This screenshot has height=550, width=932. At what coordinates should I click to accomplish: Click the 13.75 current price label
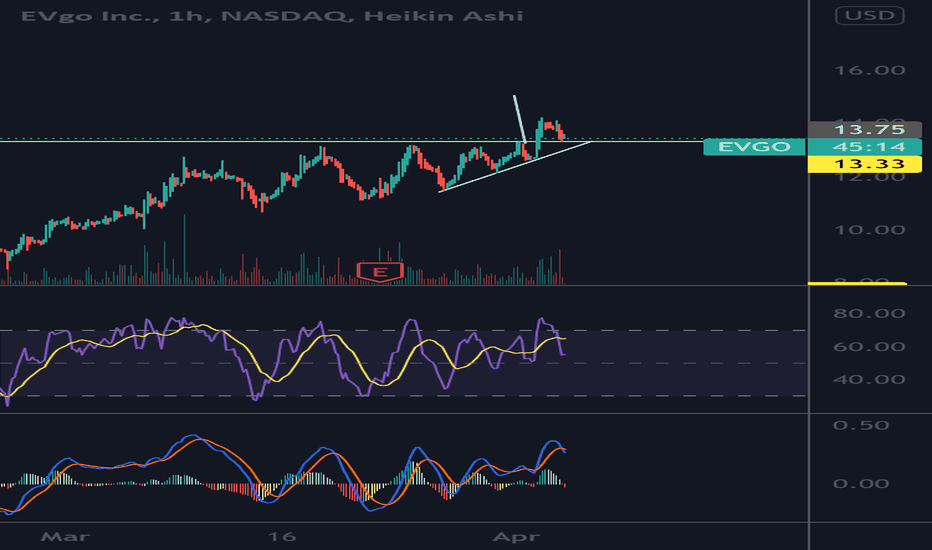[865, 129]
